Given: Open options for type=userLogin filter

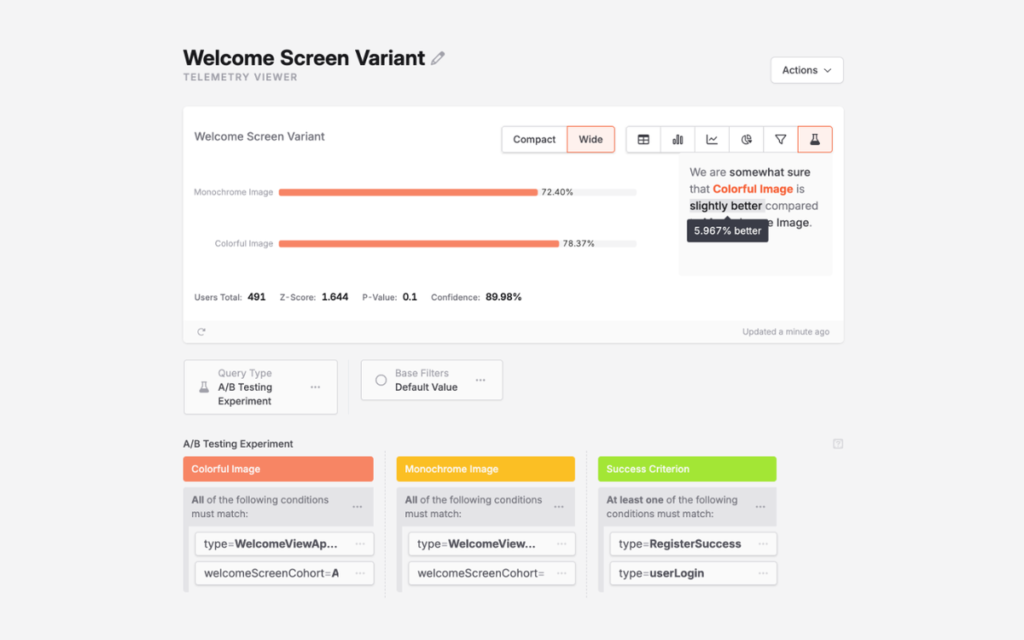Looking at the screenshot, I should pos(763,573).
